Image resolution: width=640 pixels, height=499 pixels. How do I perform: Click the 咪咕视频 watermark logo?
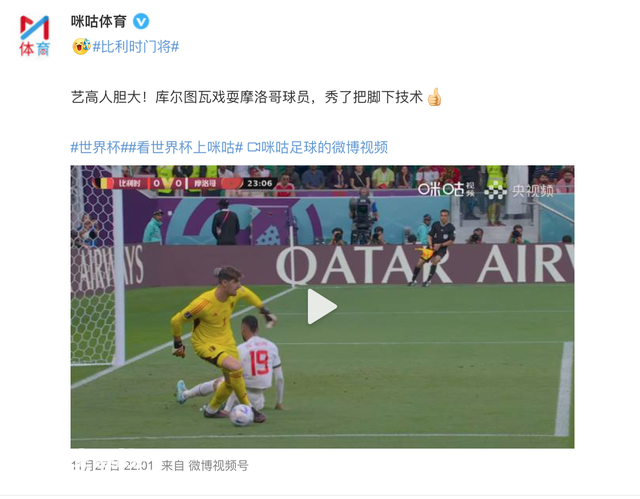pos(446,189)
